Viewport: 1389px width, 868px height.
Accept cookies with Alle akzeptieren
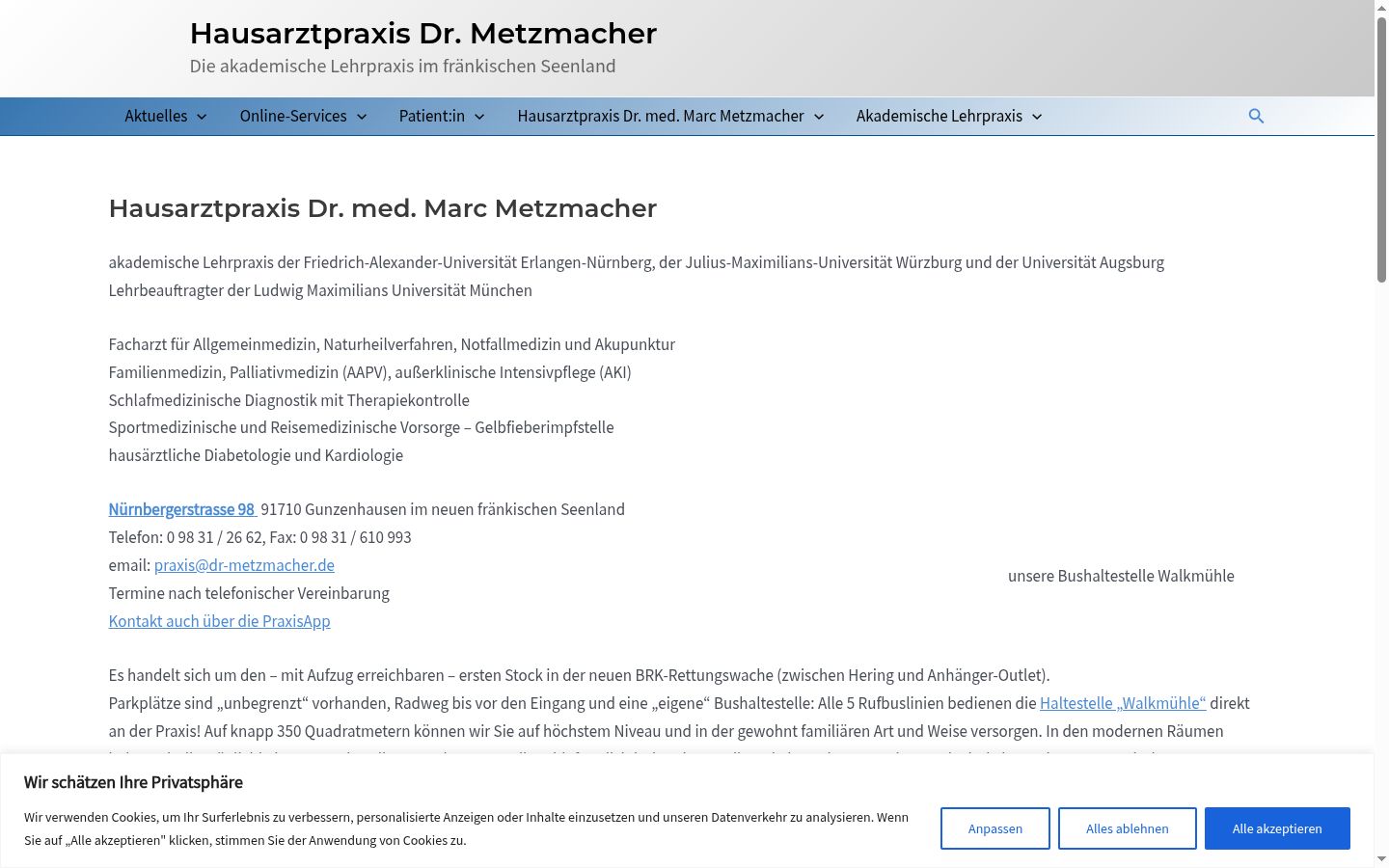(1277, 828)
